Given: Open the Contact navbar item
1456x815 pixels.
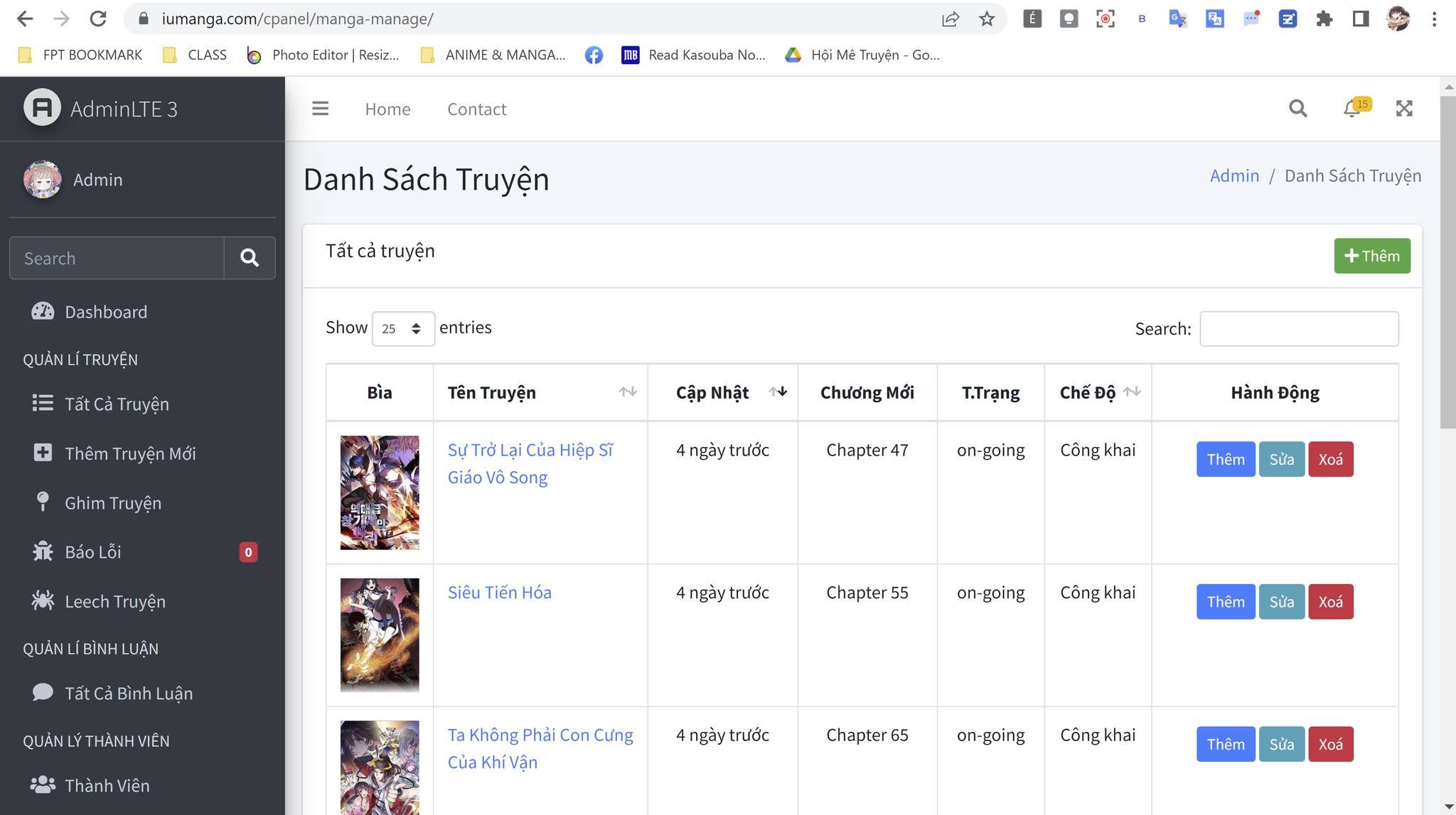Looking at the screenshot, I should tap(476, 109).
